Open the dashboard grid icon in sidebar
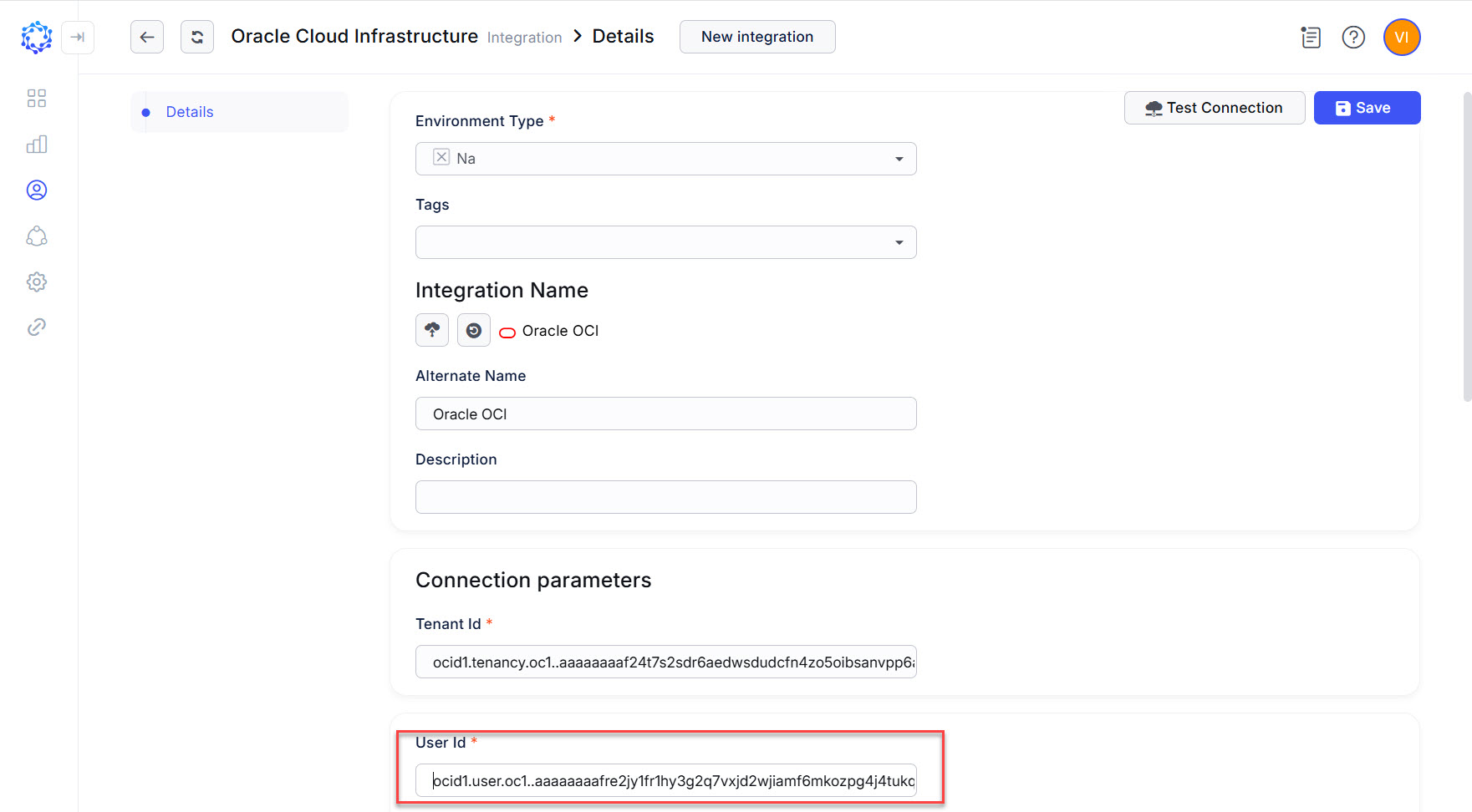 click(36, 98)
